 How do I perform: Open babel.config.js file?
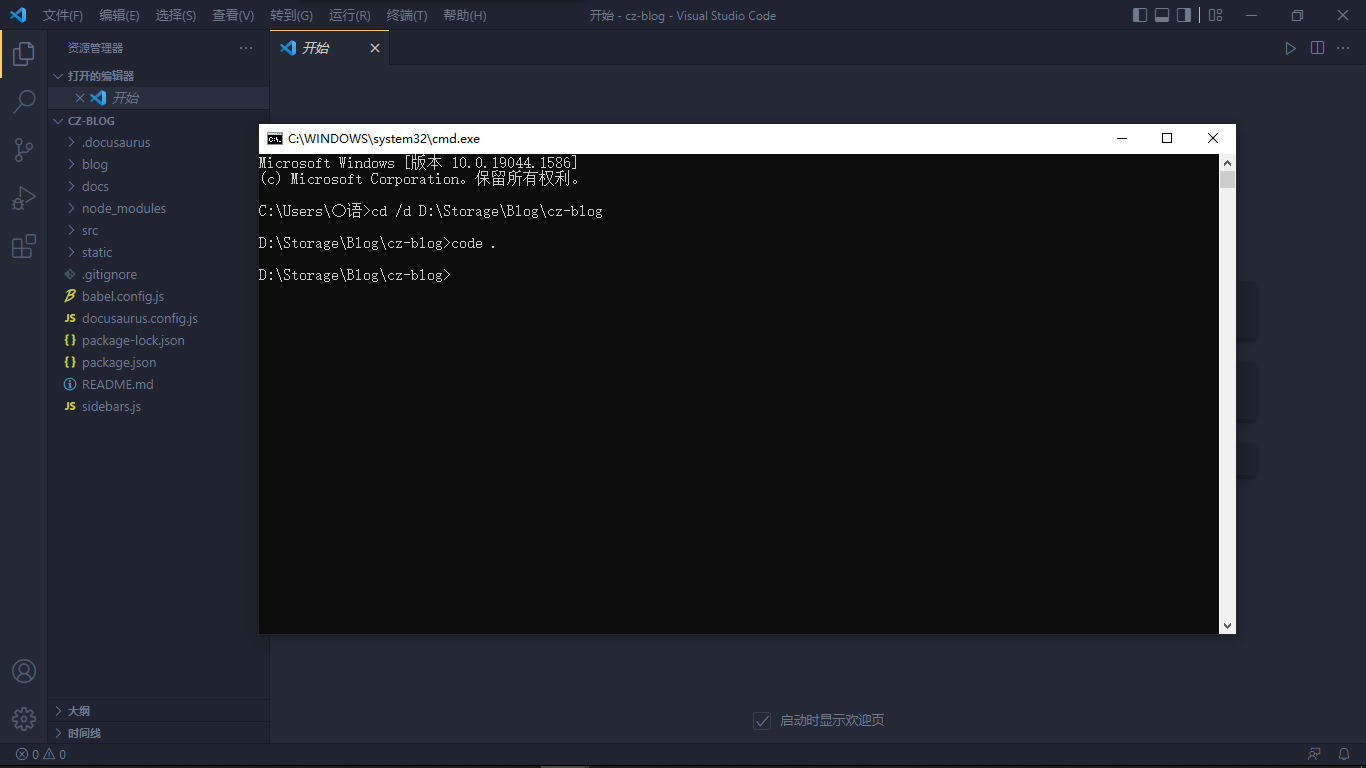pyautogui.click(x=159, y=296)
